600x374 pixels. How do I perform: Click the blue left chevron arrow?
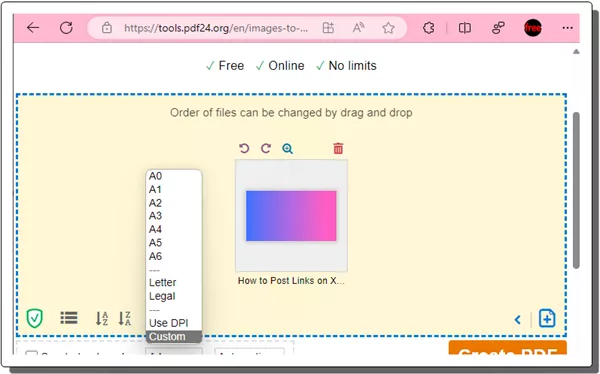tap(518, 320)
